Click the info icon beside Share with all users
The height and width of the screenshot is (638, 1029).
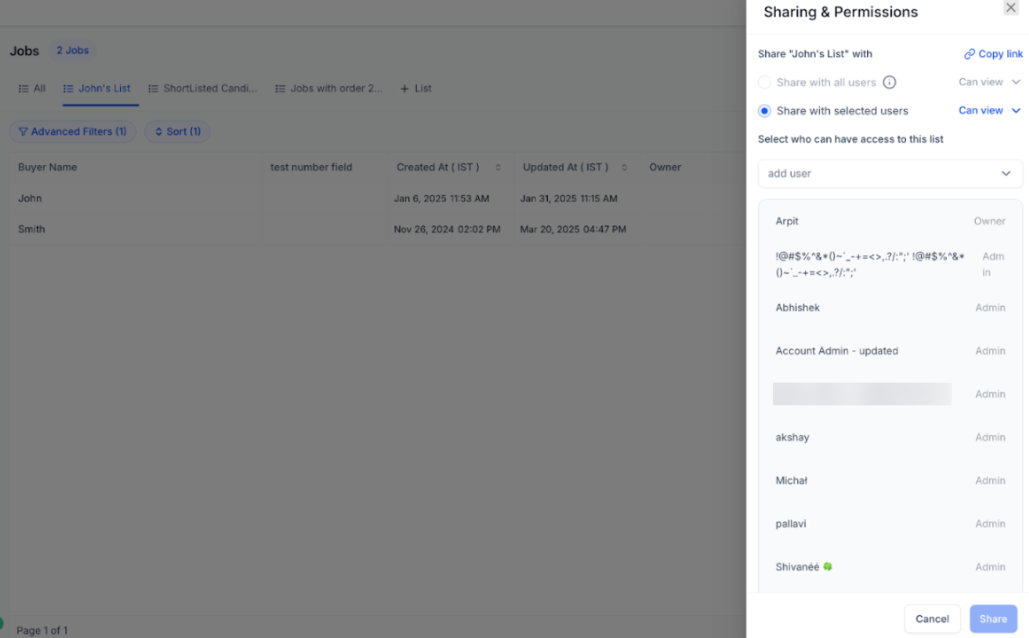click(x=889, y=83)
